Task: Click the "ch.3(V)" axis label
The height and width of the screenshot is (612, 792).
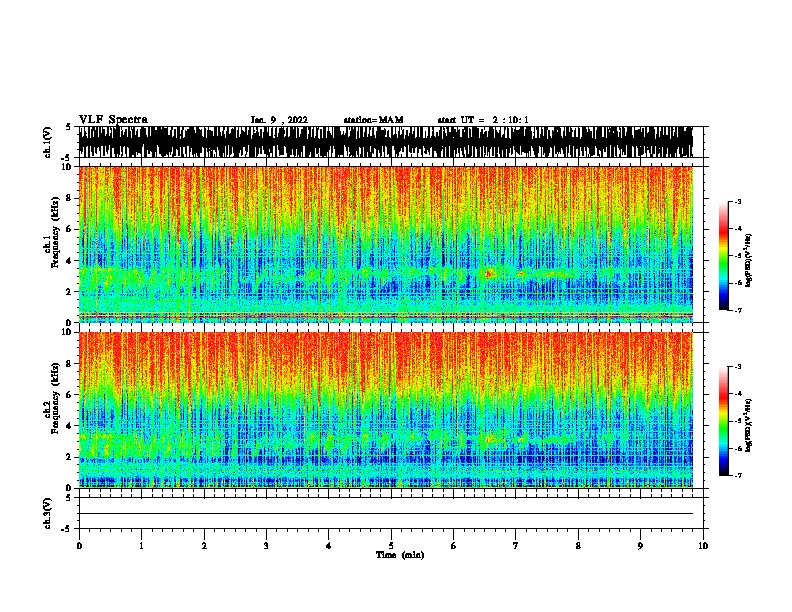Action: tap(48, 513)
